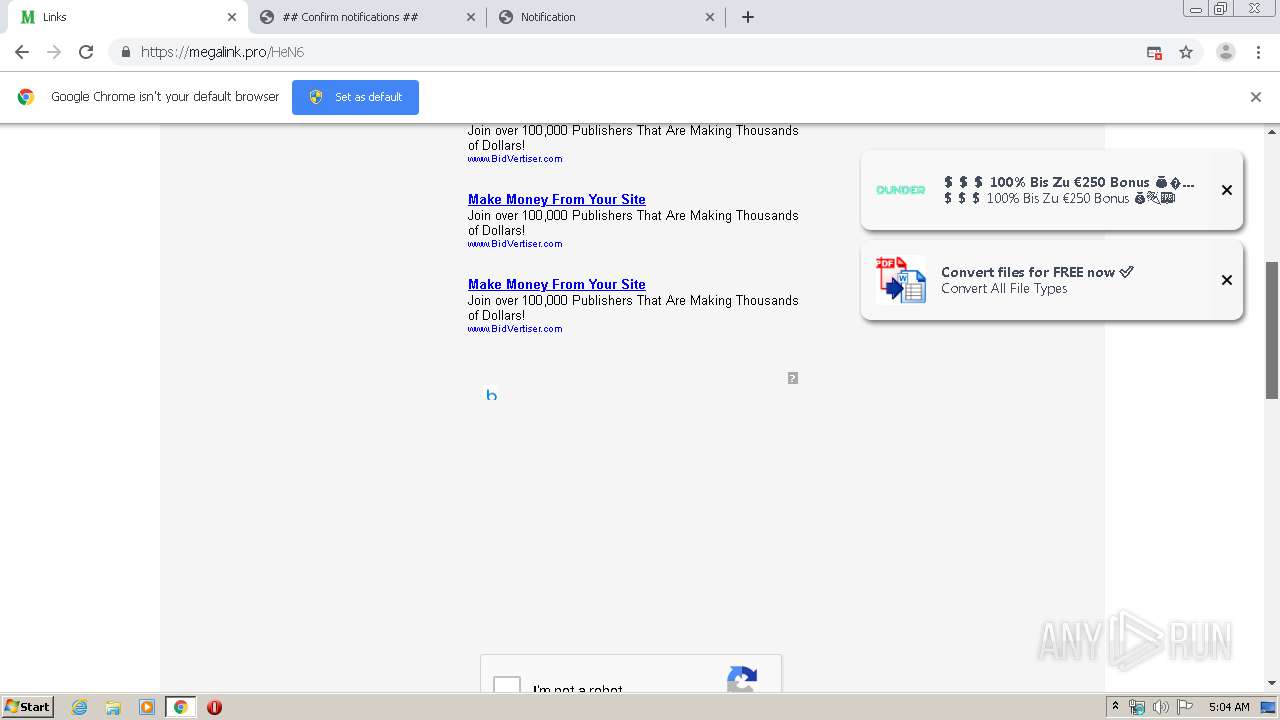Close the Links tab
The image size is (1280, 720).
point(232,17)
